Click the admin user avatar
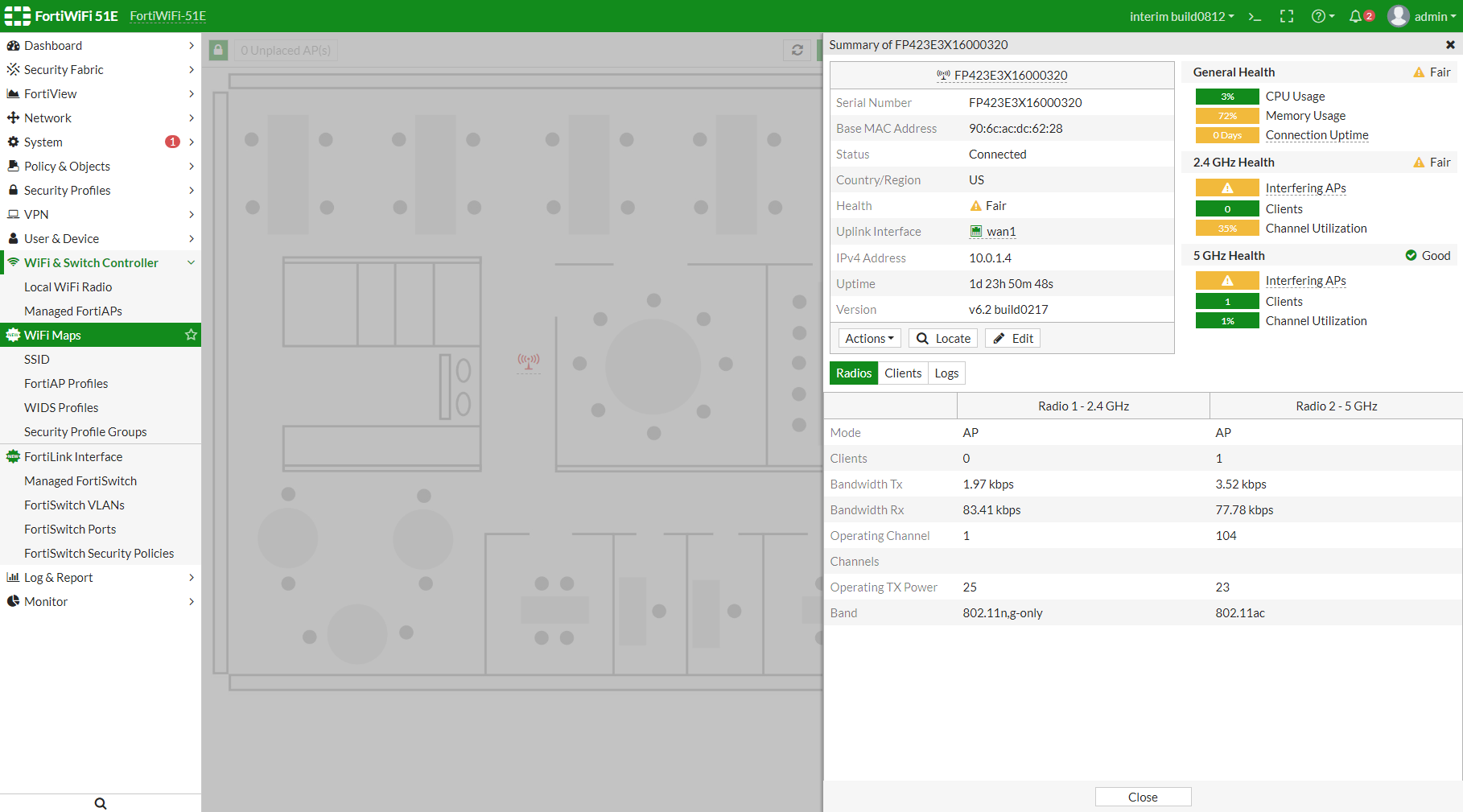Viewport: 1463px width, 812px height. [x=1399, y=16]
